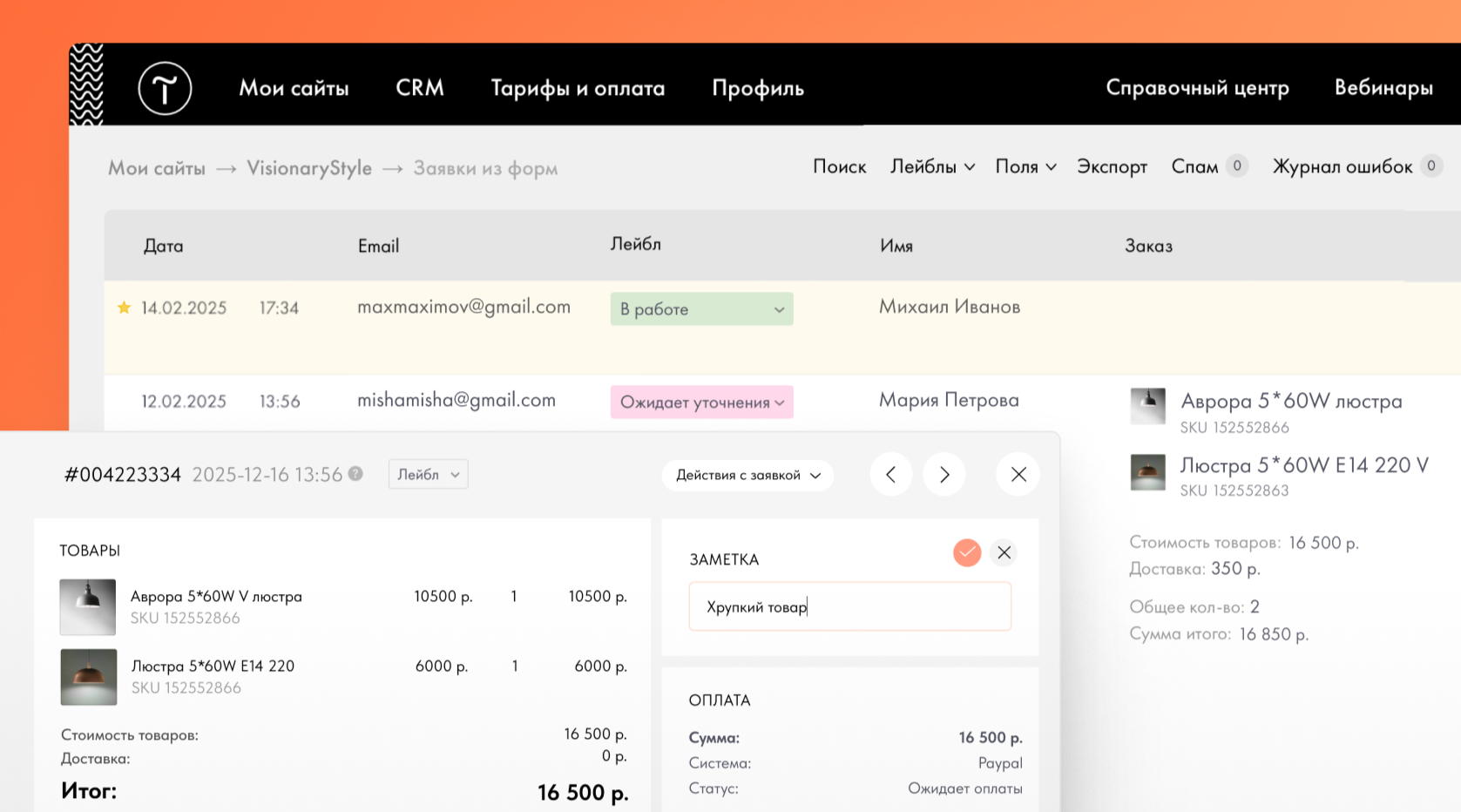Click the Сумма итого: 16 850 р. text

pos(1219,634)
